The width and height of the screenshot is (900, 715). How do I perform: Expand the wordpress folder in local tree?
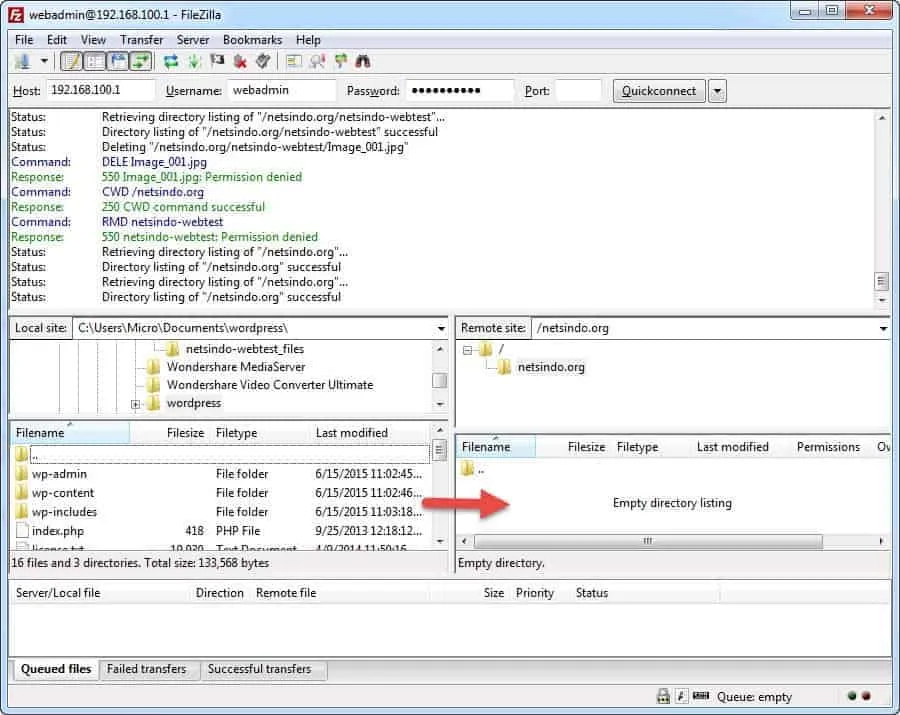pos(135,404)
